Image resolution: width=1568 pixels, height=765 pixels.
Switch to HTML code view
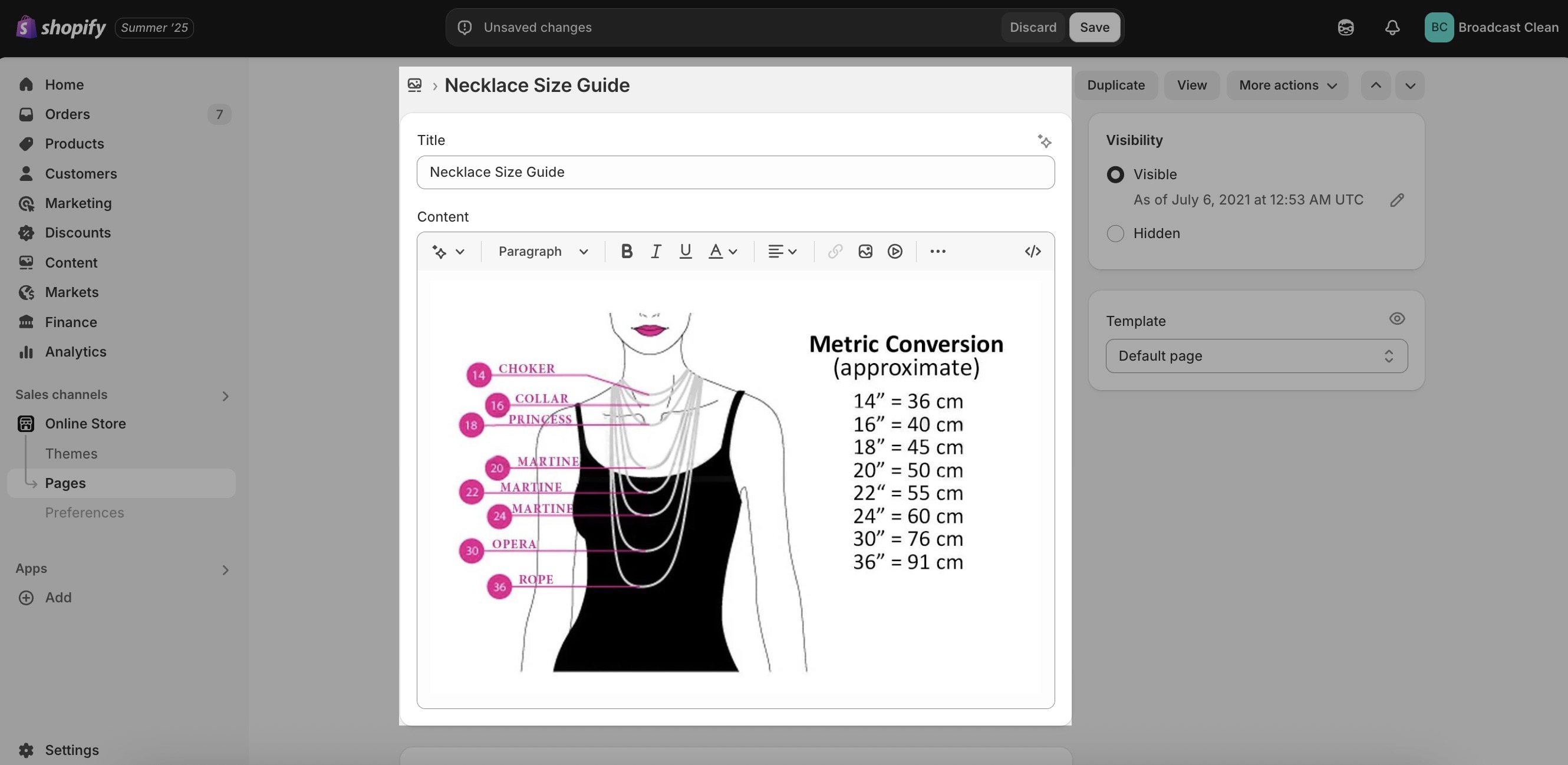(1032, 251)
